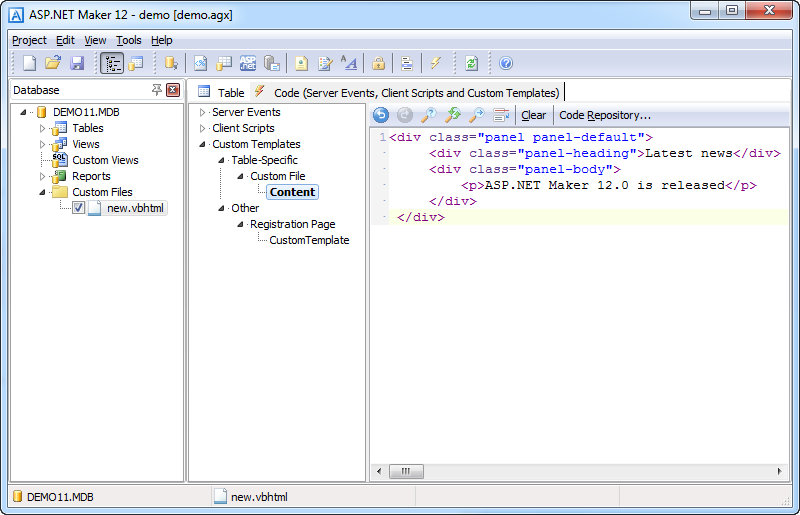
Task: Click the database tables setup icon
Action: (224, 63)
